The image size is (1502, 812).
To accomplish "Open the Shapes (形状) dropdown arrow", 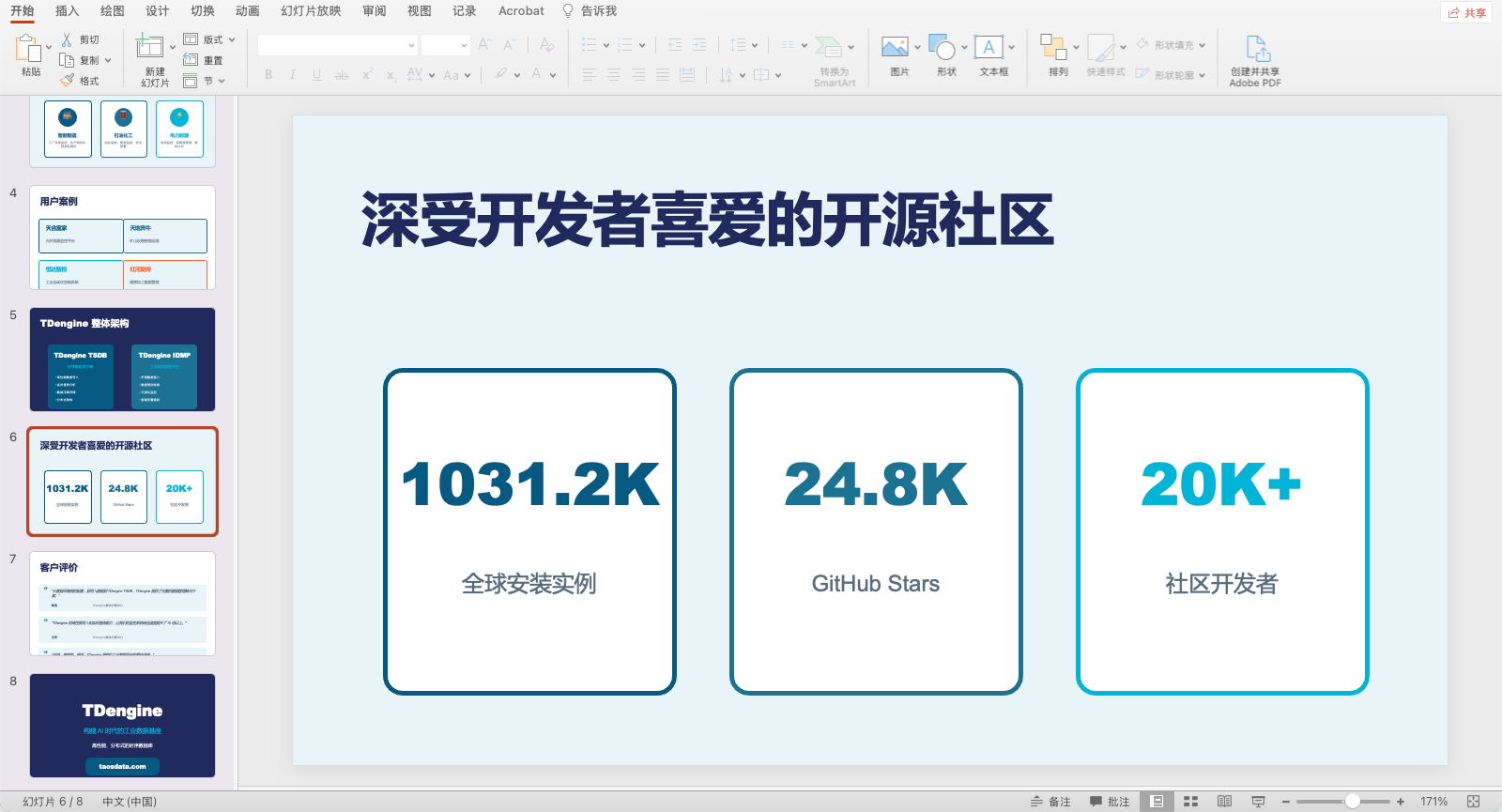I will coord(964,47).
